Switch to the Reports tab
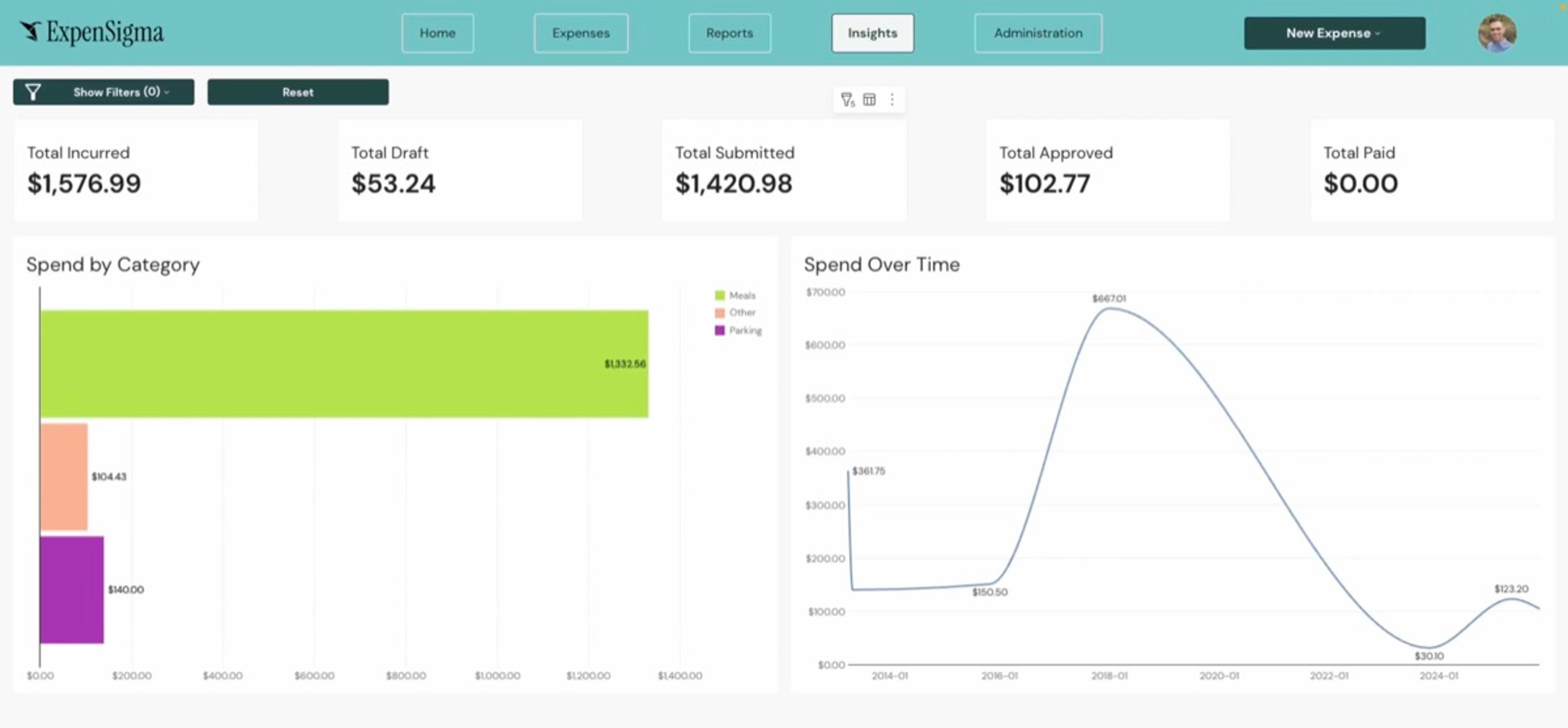Image resolution: width=1568 pixels, height=728 pixels. pos(729,33)
